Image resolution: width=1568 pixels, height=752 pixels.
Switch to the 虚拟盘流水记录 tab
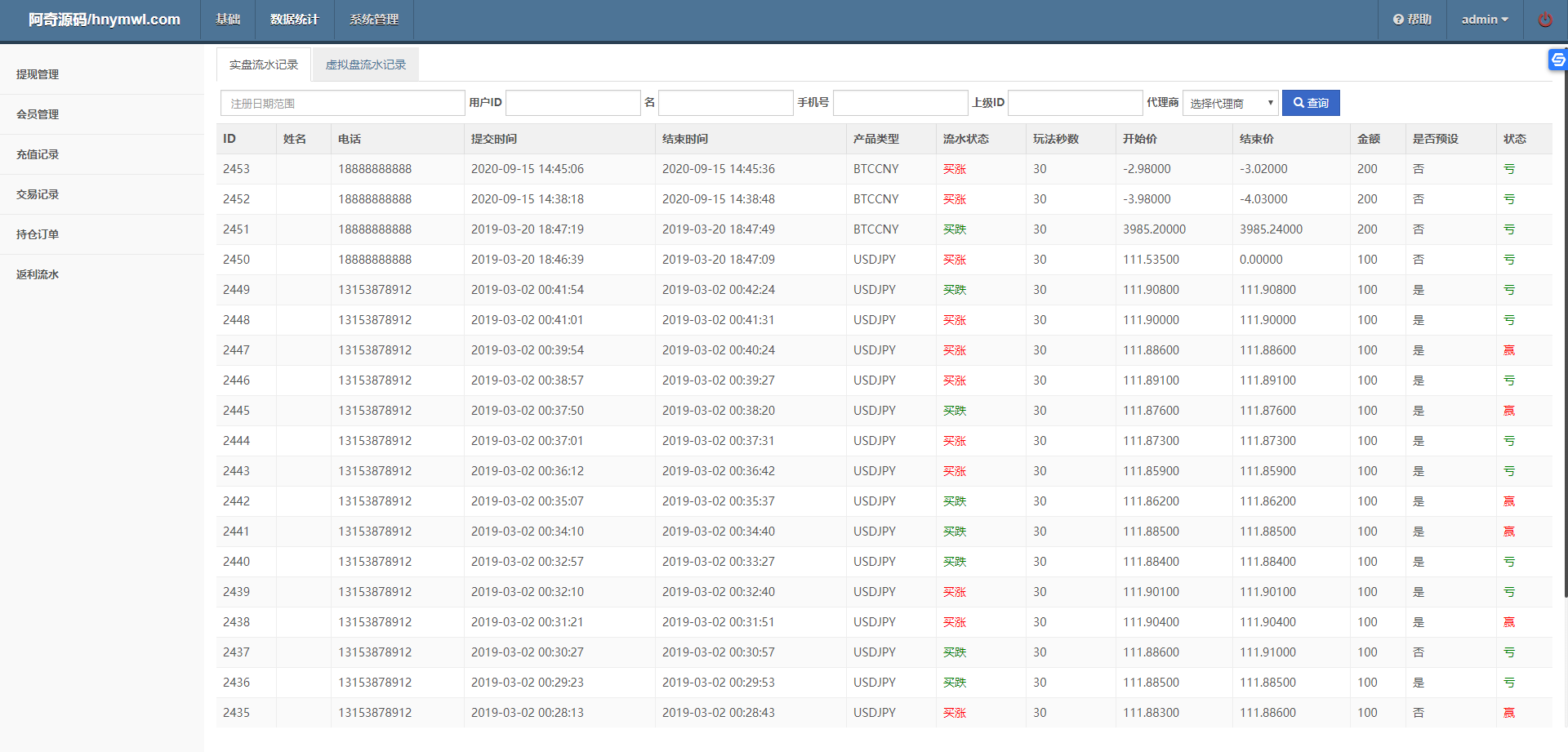point(365,65)
